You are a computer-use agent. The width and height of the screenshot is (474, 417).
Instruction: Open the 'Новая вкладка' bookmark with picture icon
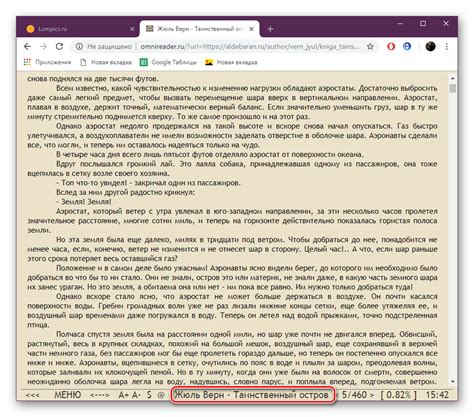click(231, 62)
